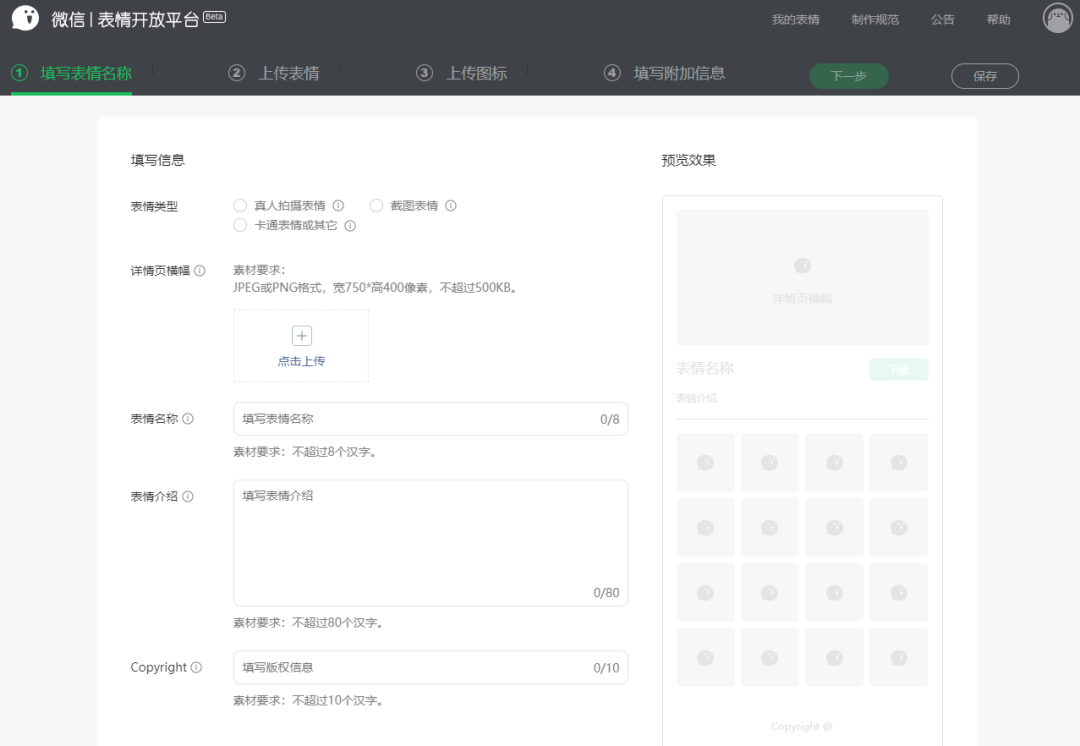Screen dimensions: 1080x746
Task: Switch to step 3 上传图标 tab
Action: pyautogui.click(x=462, y=73)
